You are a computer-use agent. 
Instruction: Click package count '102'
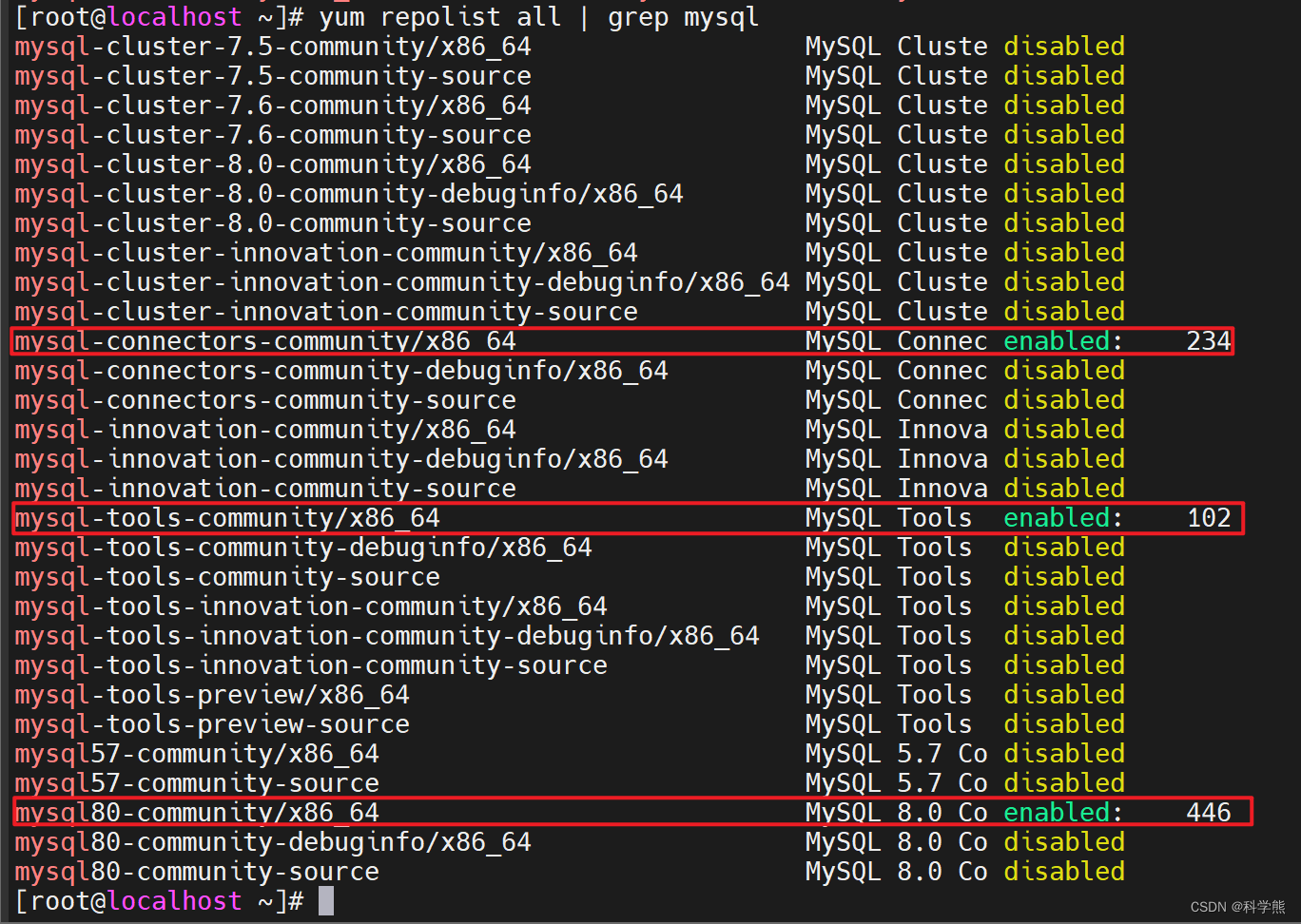click(x=1209, y=518)
